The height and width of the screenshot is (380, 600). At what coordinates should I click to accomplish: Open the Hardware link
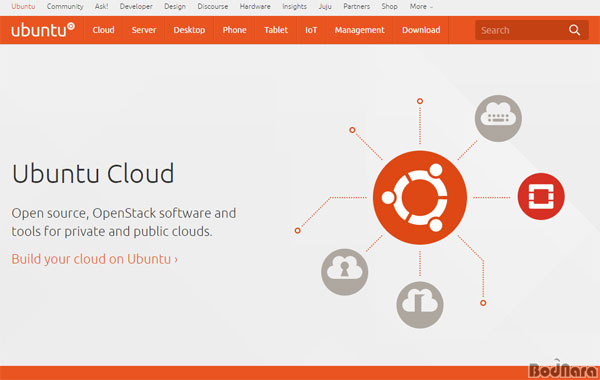[x=255, y=7]
